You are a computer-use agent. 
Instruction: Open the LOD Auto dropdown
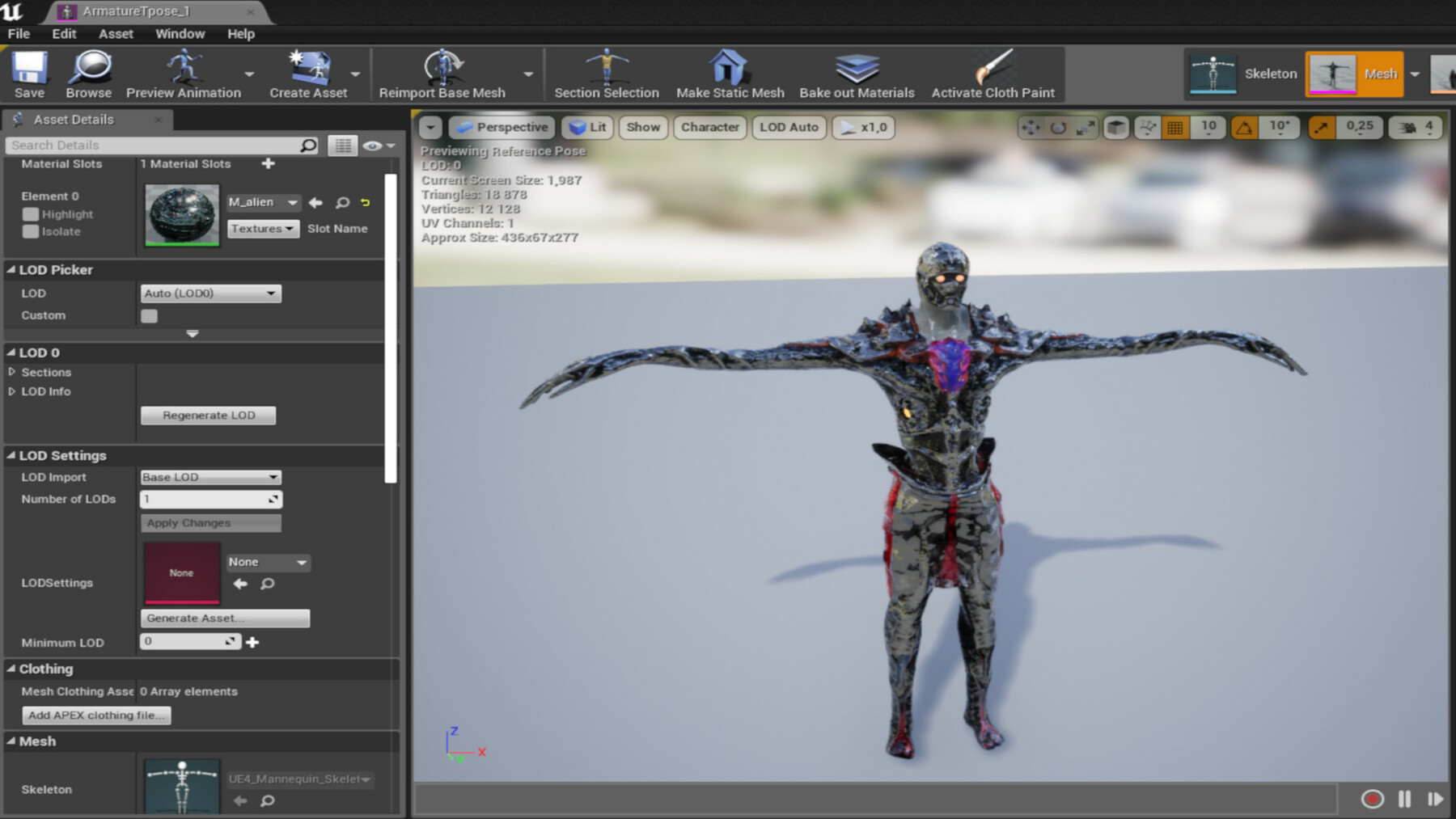(789, 127)
